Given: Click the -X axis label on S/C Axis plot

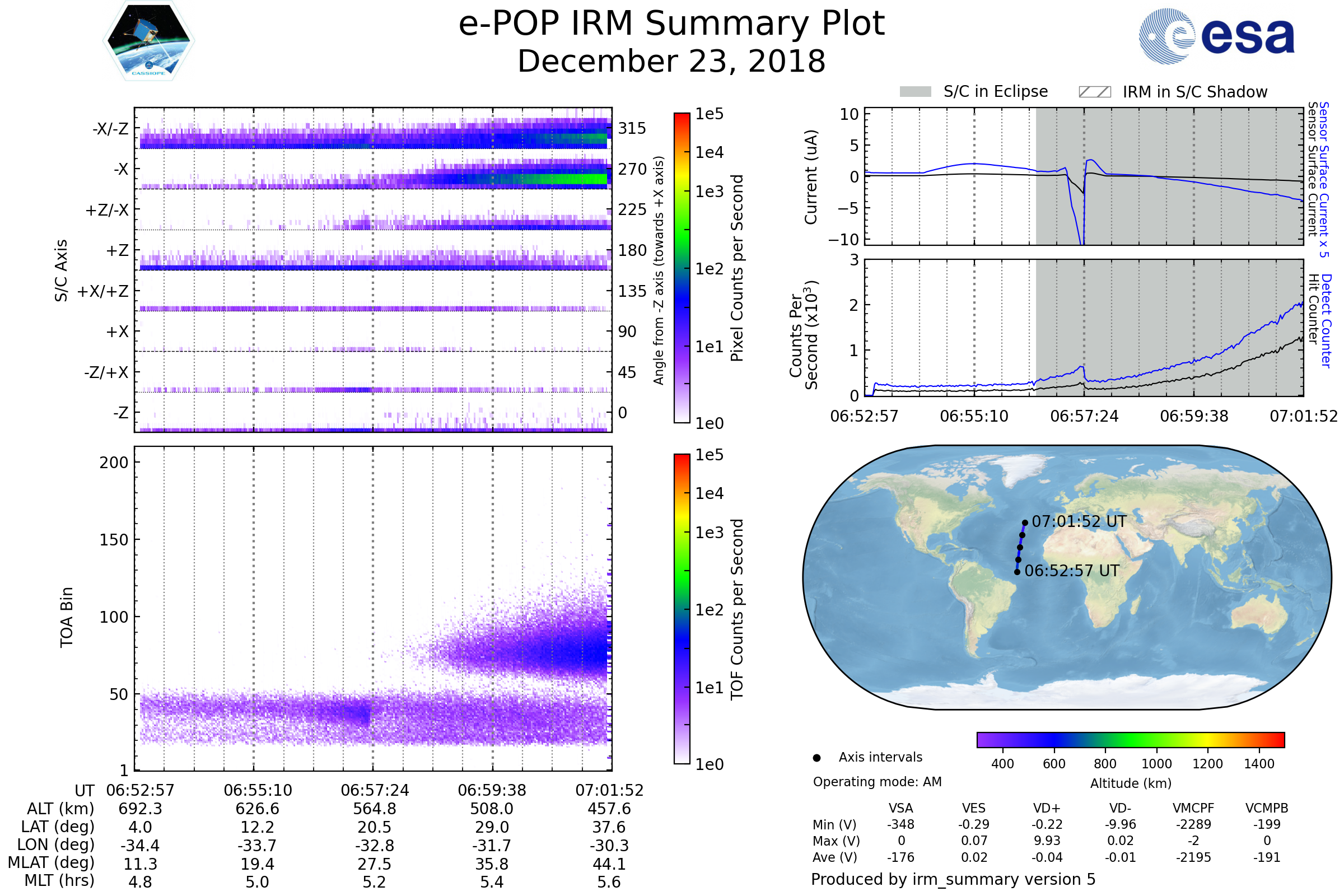Looking at the screenshot, I should point(120,169).
